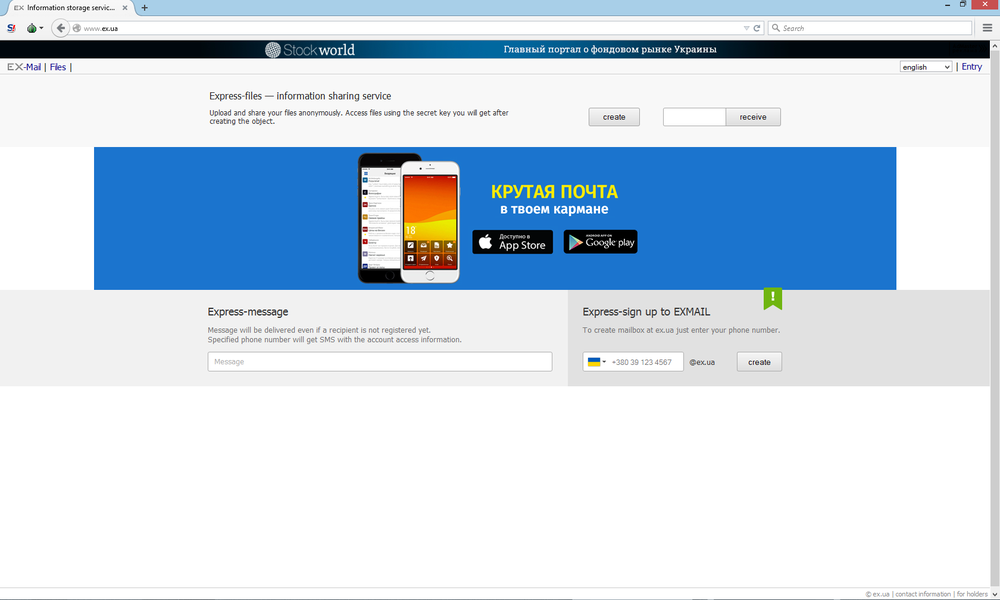This screenshot has height=600, width=1000.
Task: Click the green exclamation bookmark badge
Action: [773, 298]
